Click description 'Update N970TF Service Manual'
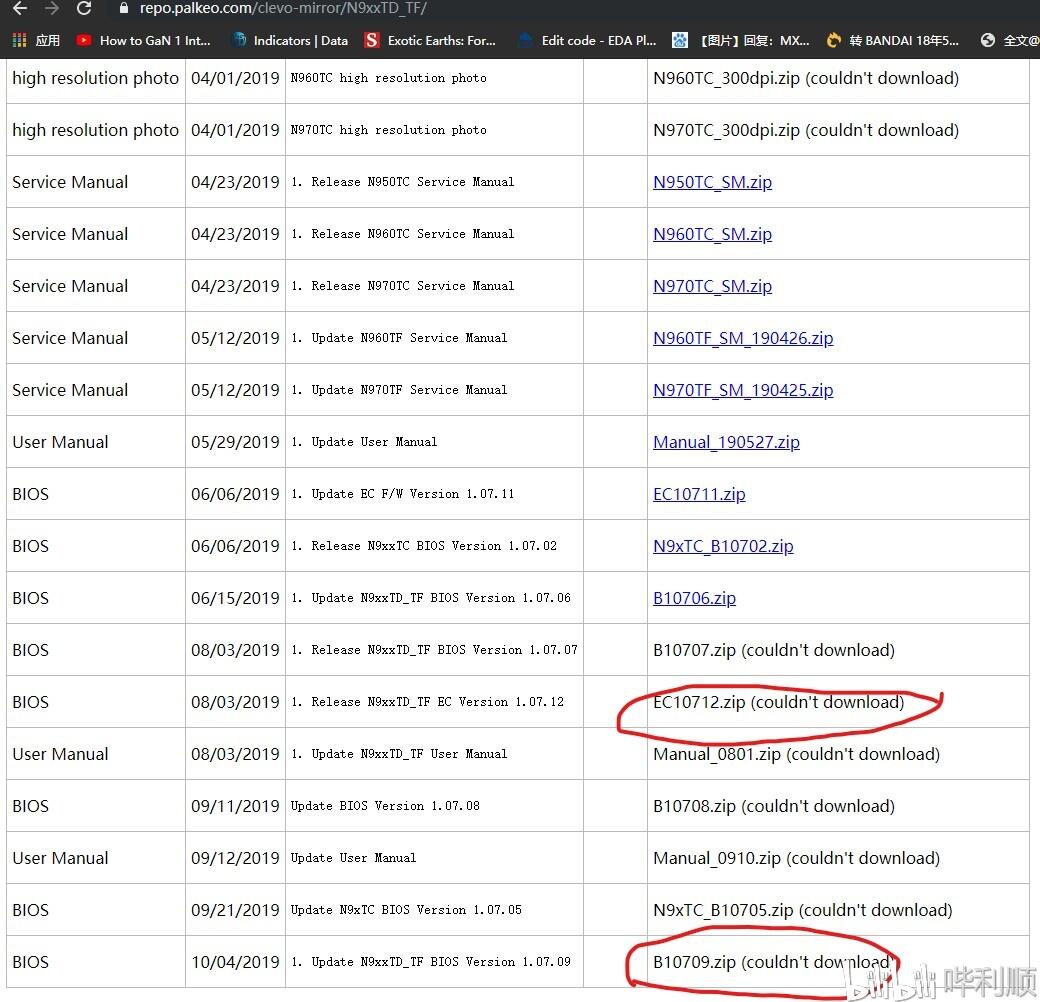The image size is (1040, 1002). [399, 390]
